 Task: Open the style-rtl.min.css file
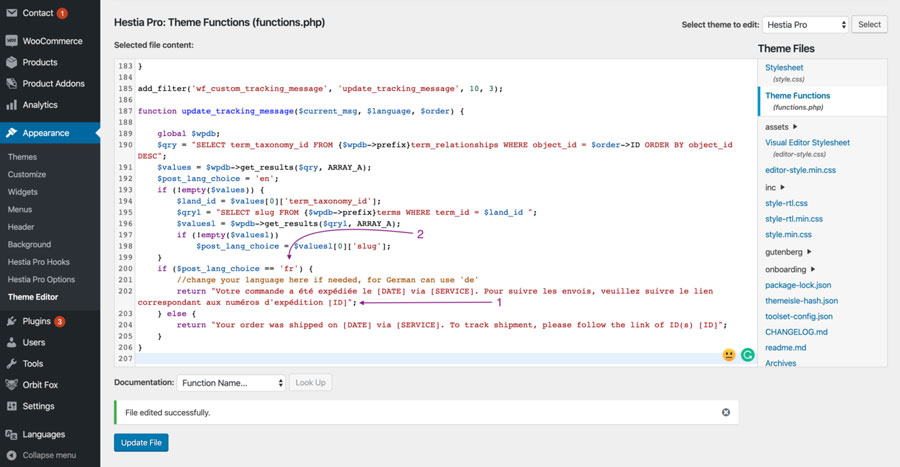794,219
